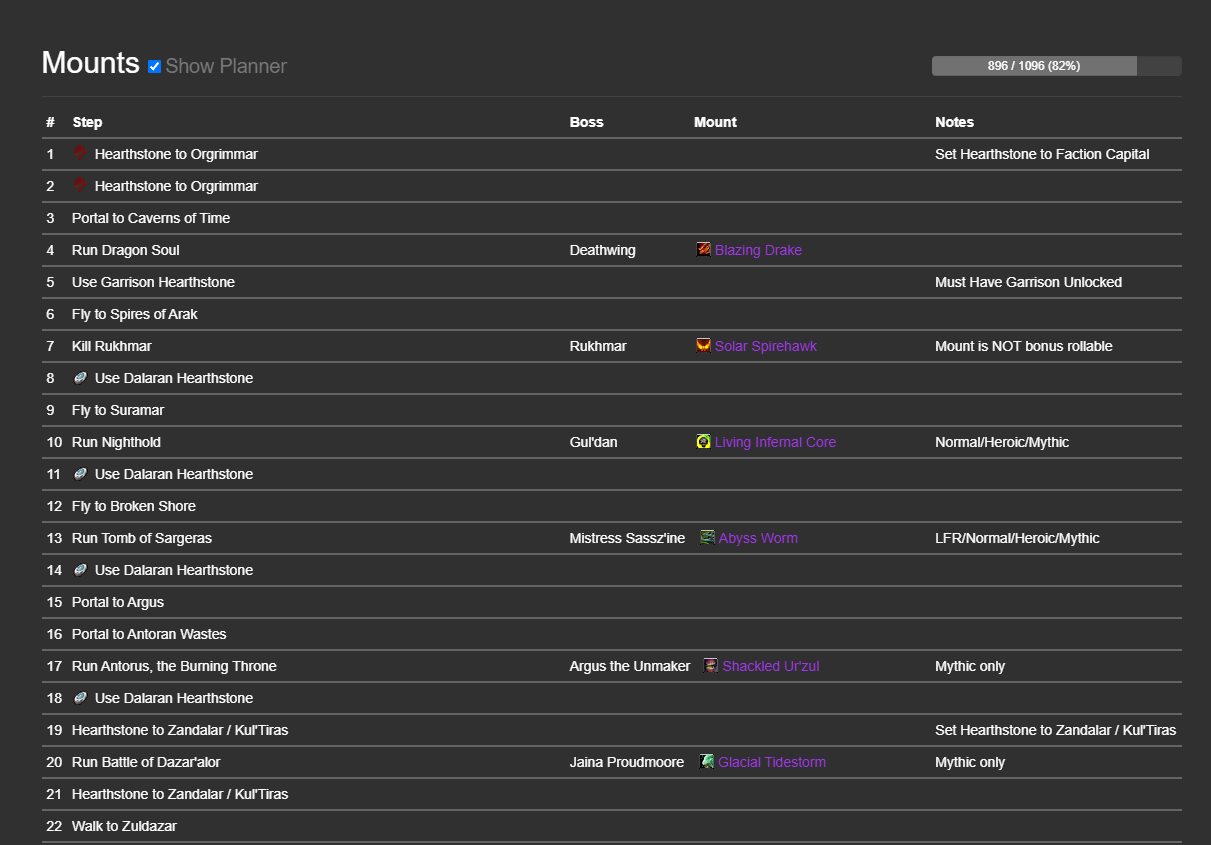The image size is (1211, 845).
Task: Click the # column header
Action: tap(50, 122)
